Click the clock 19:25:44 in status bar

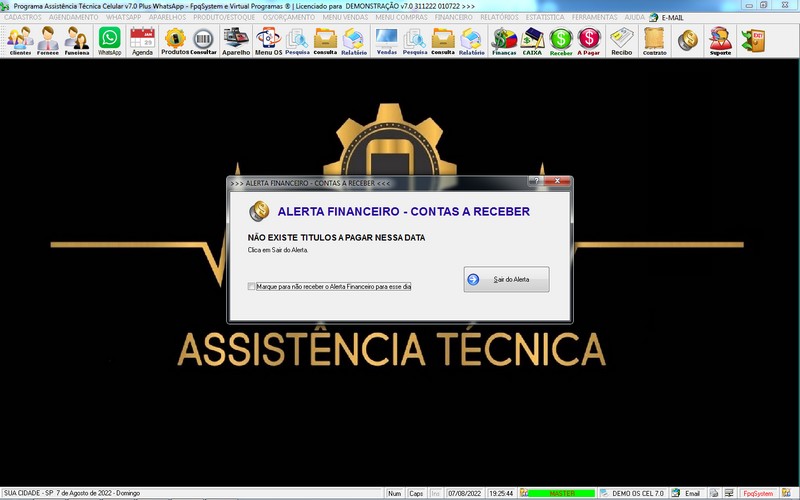(501, 493)
